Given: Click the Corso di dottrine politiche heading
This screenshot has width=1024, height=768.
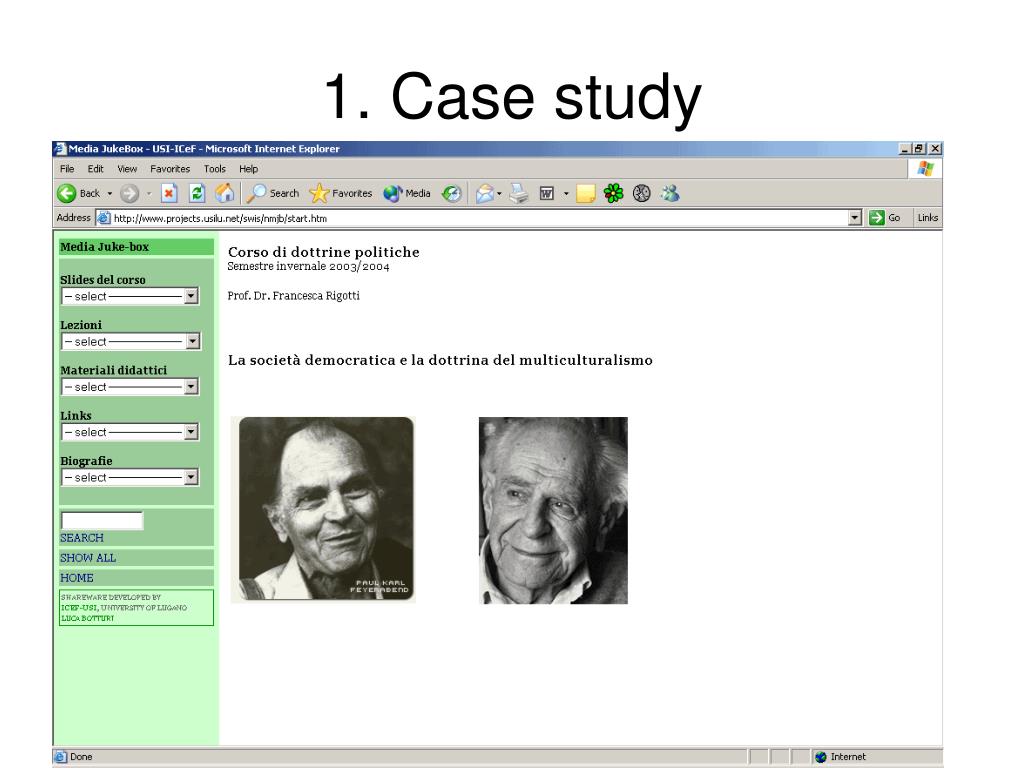Looking at the screenshot, I should point(324,252).
